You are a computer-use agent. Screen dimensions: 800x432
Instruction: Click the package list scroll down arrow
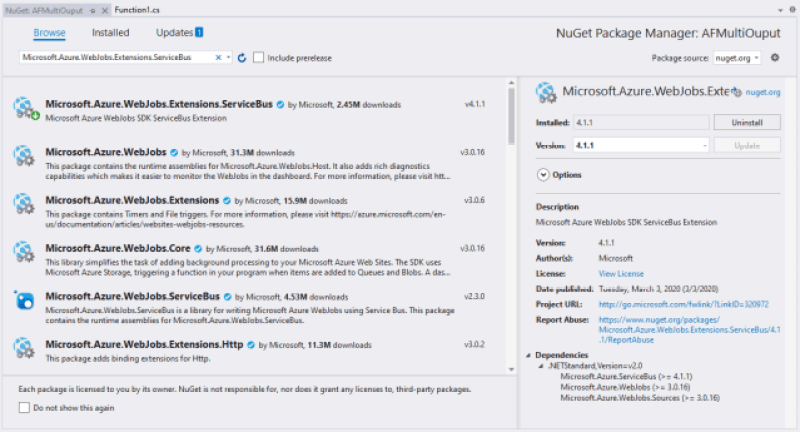click(x=511, y=369)
